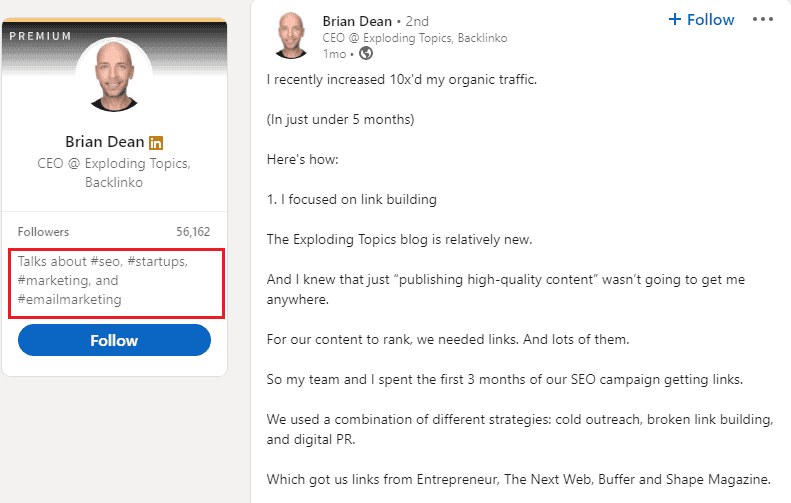This screenshot has width=791, height=503.
Task: Click the #startups hashtag
Action: pyautogui.click(x=156, y=261)
